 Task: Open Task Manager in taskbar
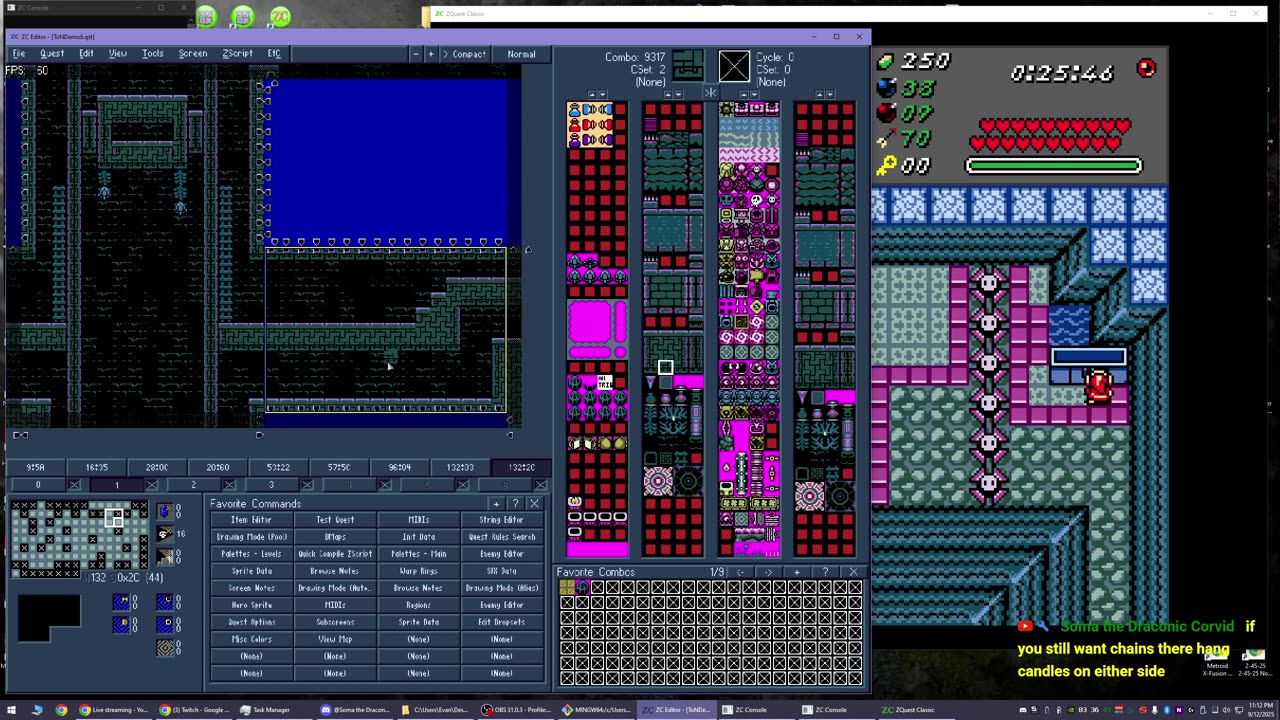(x=265, y=710)
